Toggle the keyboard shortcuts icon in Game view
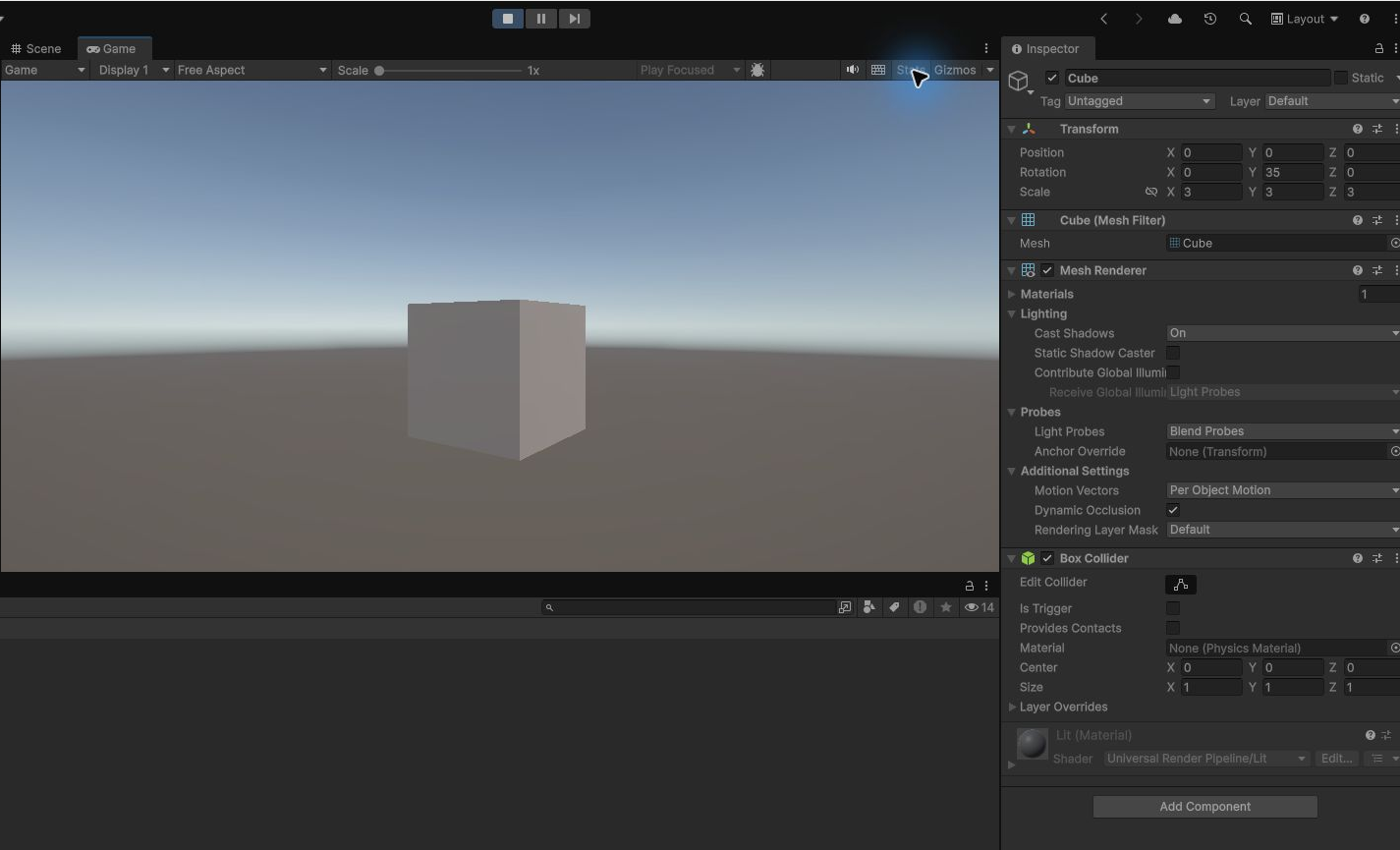 click(x=878, y=70)
